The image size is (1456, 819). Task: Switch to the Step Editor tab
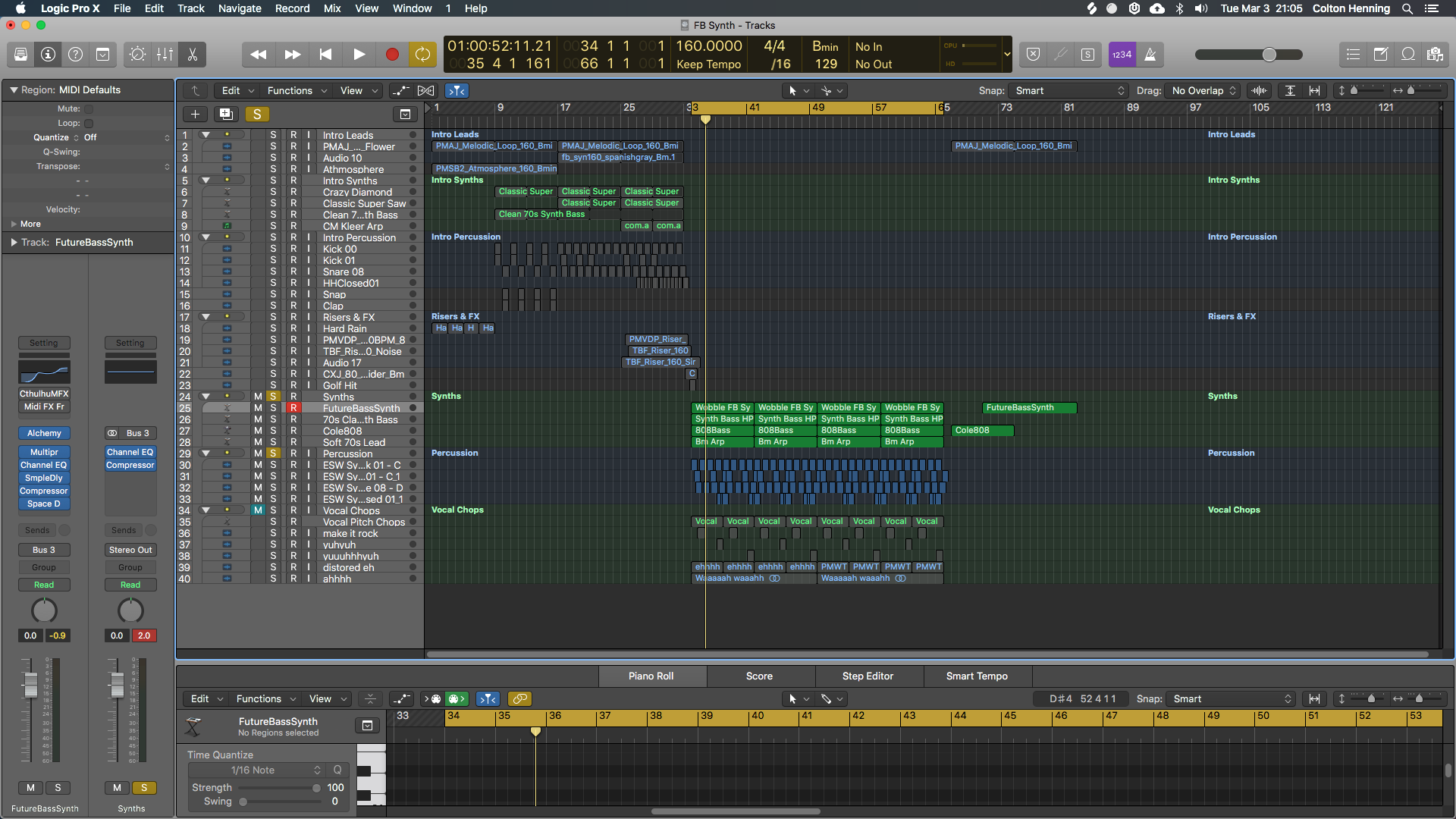tap(868, 676)
